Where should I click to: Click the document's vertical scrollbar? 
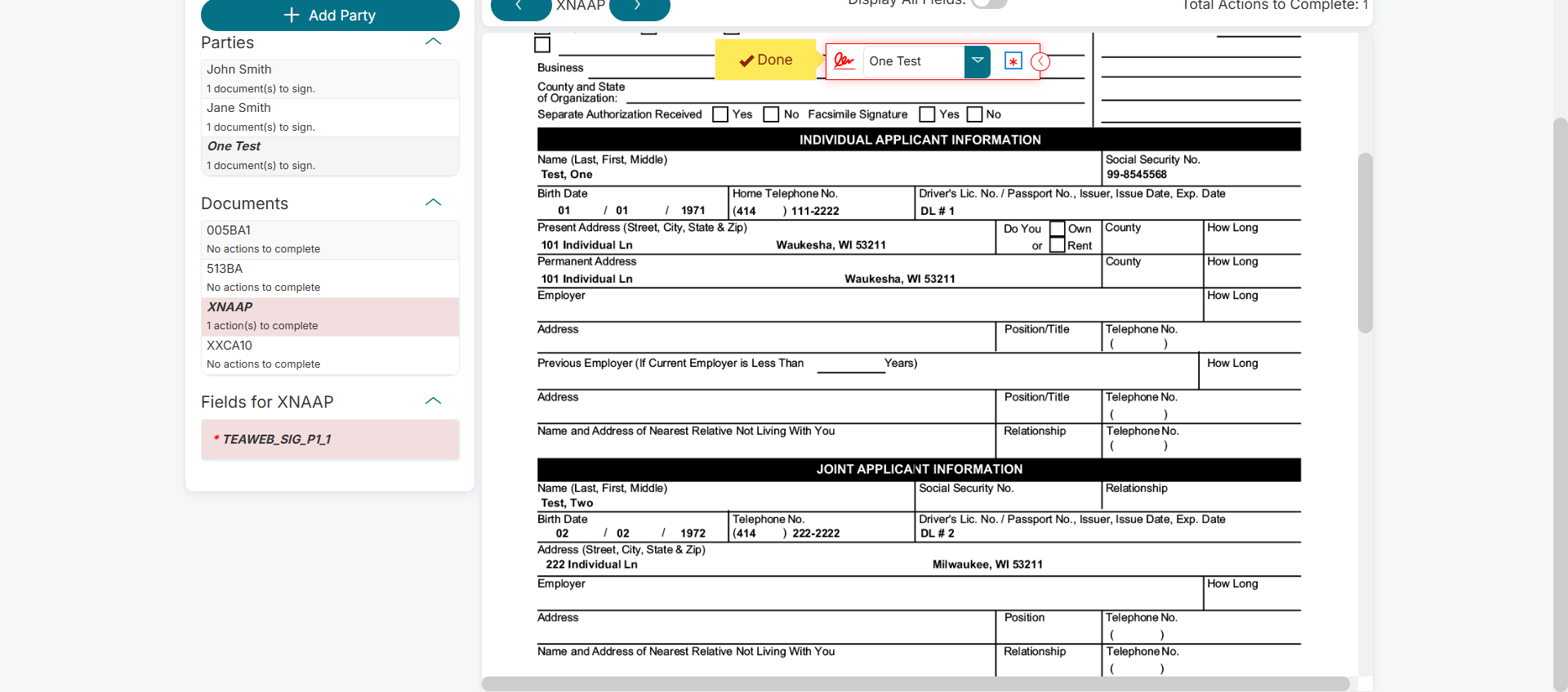pos(1365,243)
